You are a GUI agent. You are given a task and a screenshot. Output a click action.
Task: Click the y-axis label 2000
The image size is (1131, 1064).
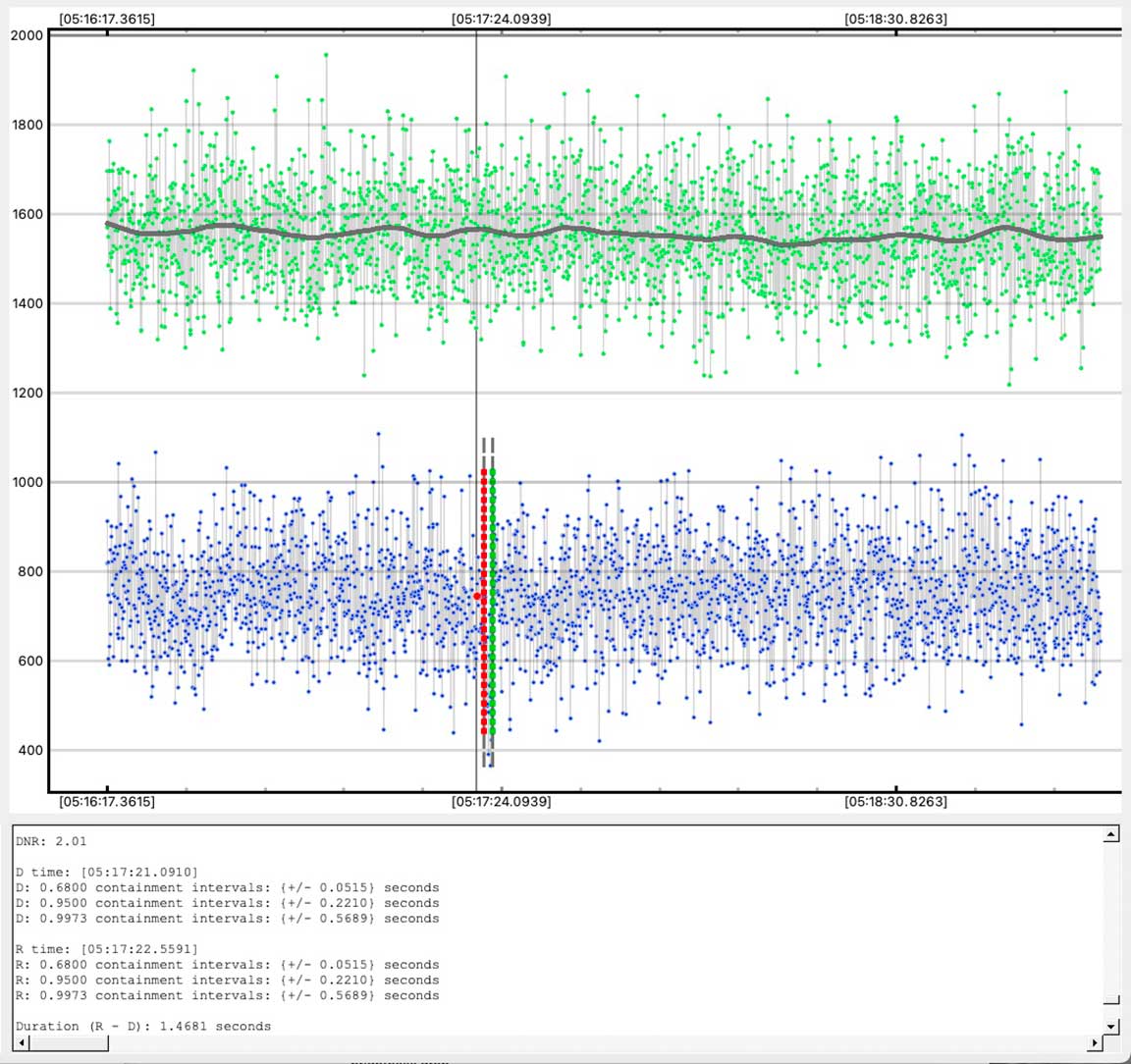27,35
